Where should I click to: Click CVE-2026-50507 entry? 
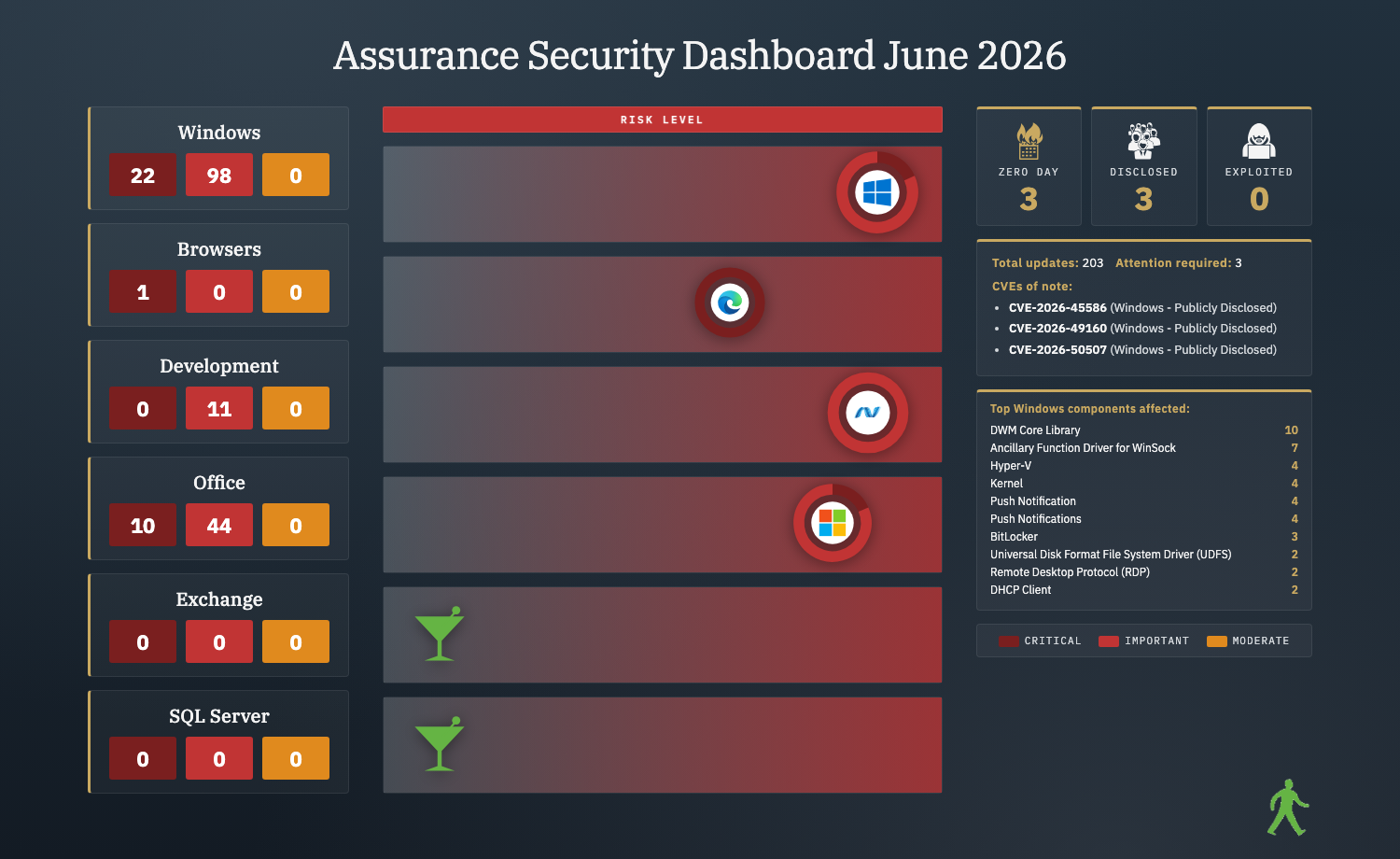click(x=1142, y=350)
